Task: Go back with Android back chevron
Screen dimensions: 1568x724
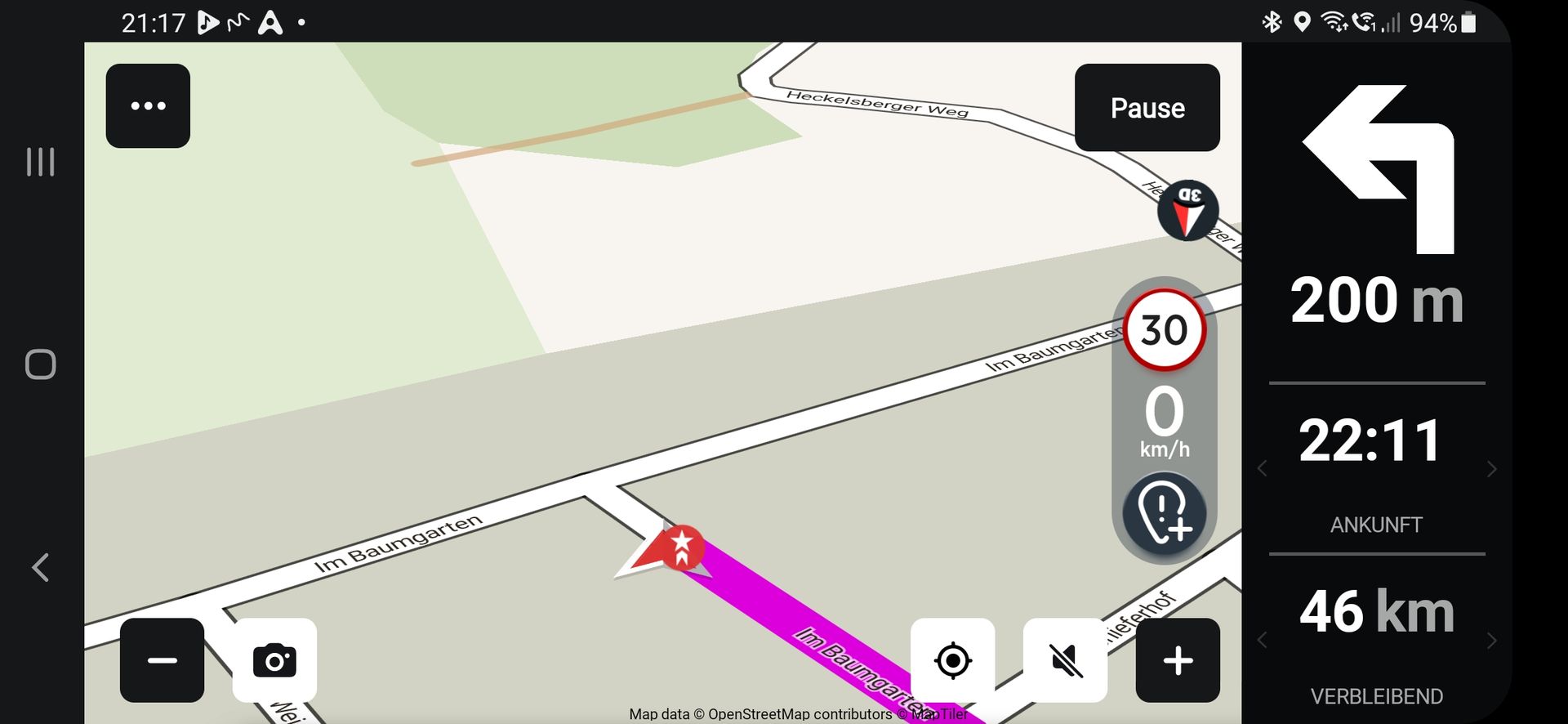Action: pos(40,567)
